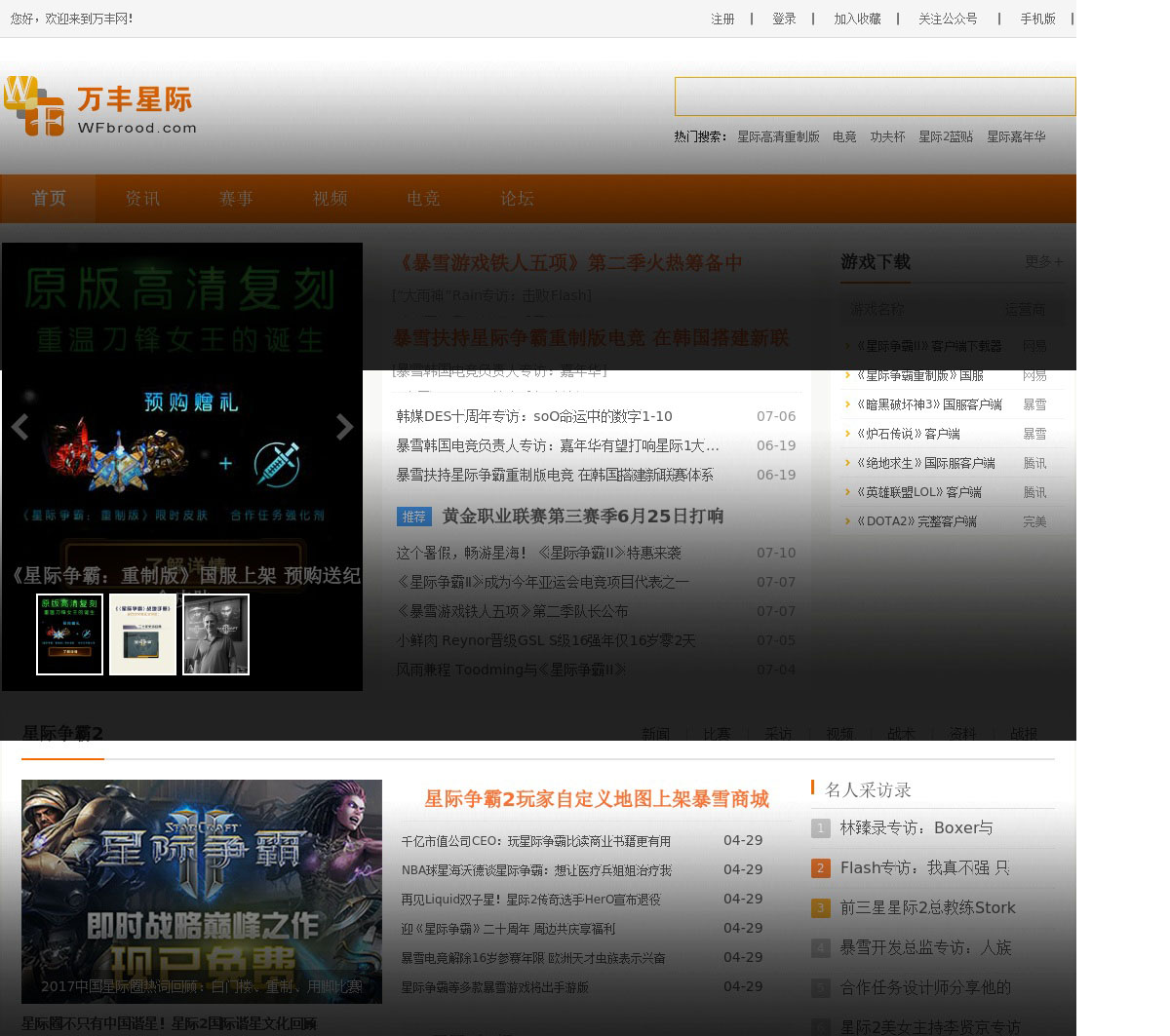
Task: Click the 万丰星际 WF logo
Action: coord(100,105)
